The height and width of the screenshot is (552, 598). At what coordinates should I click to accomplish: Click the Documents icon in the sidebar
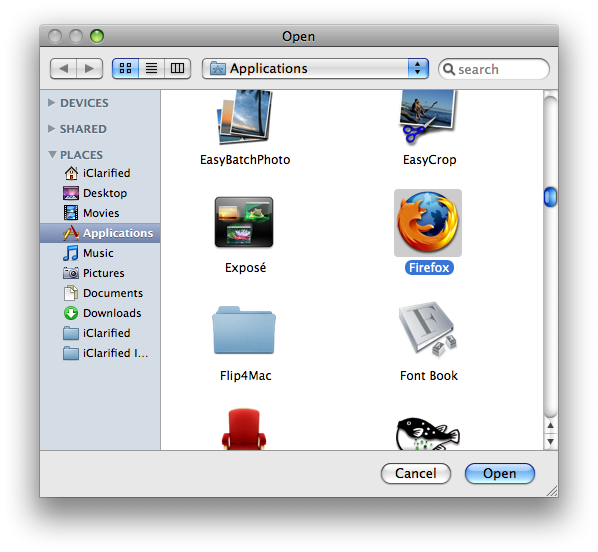71,293
